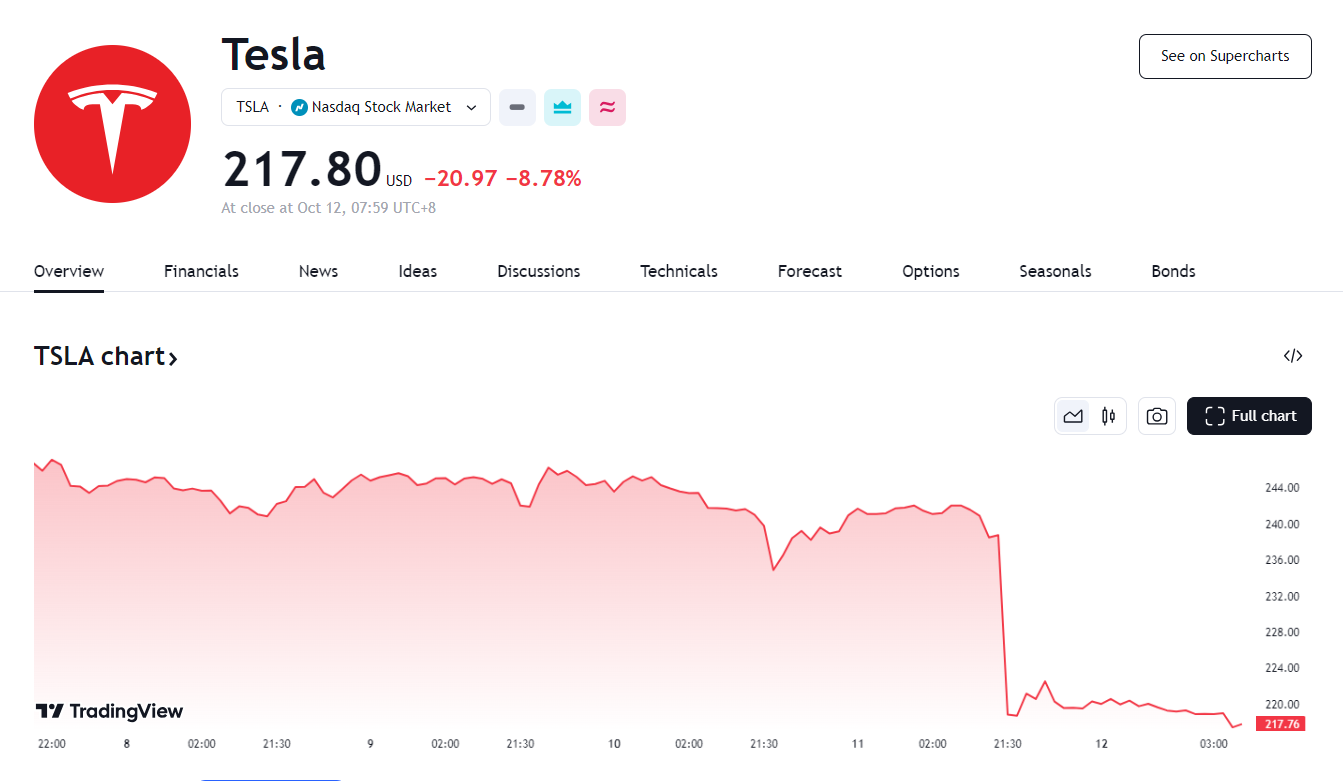1343x781 pixels.
Task: Click the Tesla logo image
Action: (x=112, y=124)
